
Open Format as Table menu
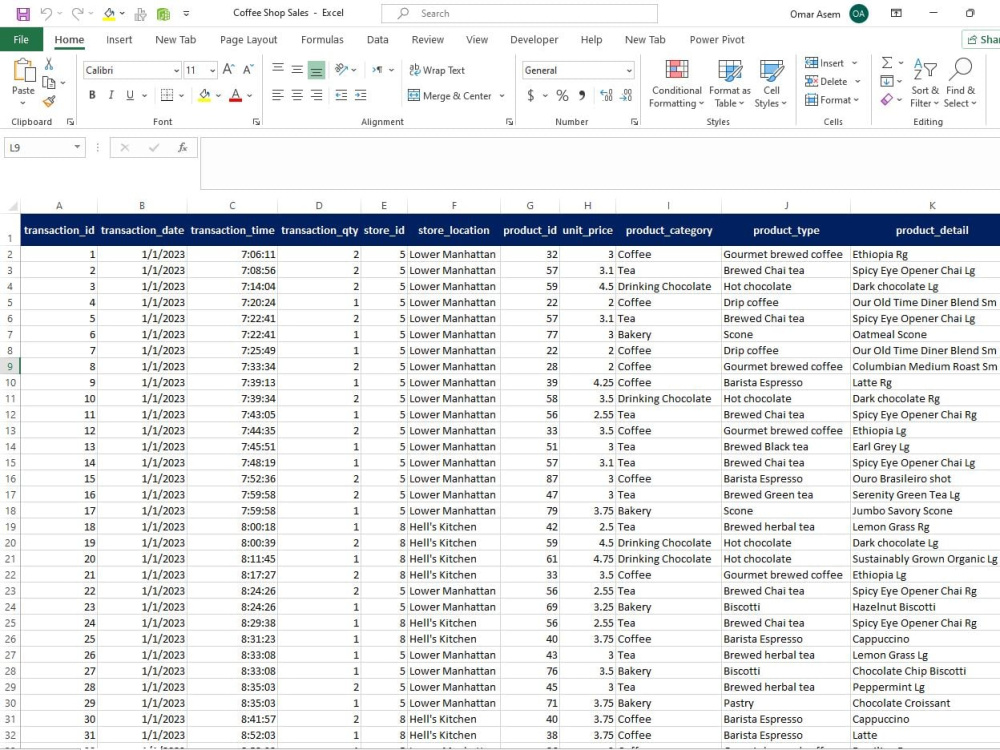click(x=730, y=84)
